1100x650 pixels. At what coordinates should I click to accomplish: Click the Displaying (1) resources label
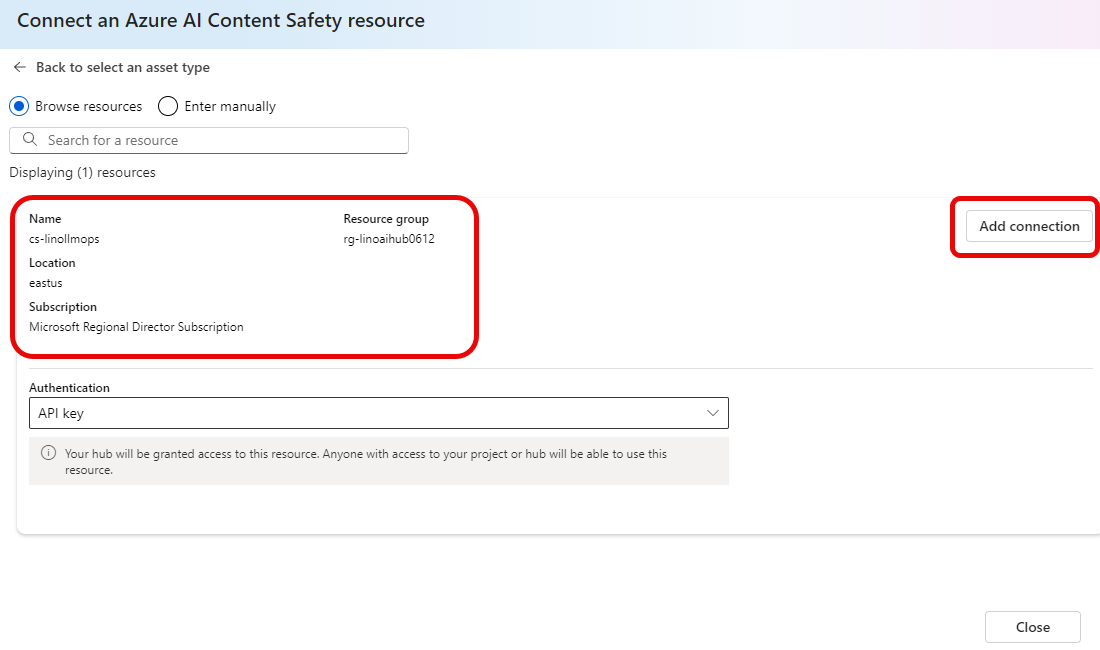[82, 172]
